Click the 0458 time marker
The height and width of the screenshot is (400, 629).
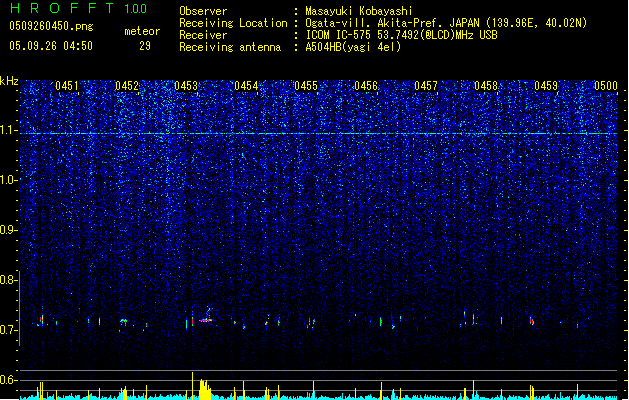pos(486,86)
